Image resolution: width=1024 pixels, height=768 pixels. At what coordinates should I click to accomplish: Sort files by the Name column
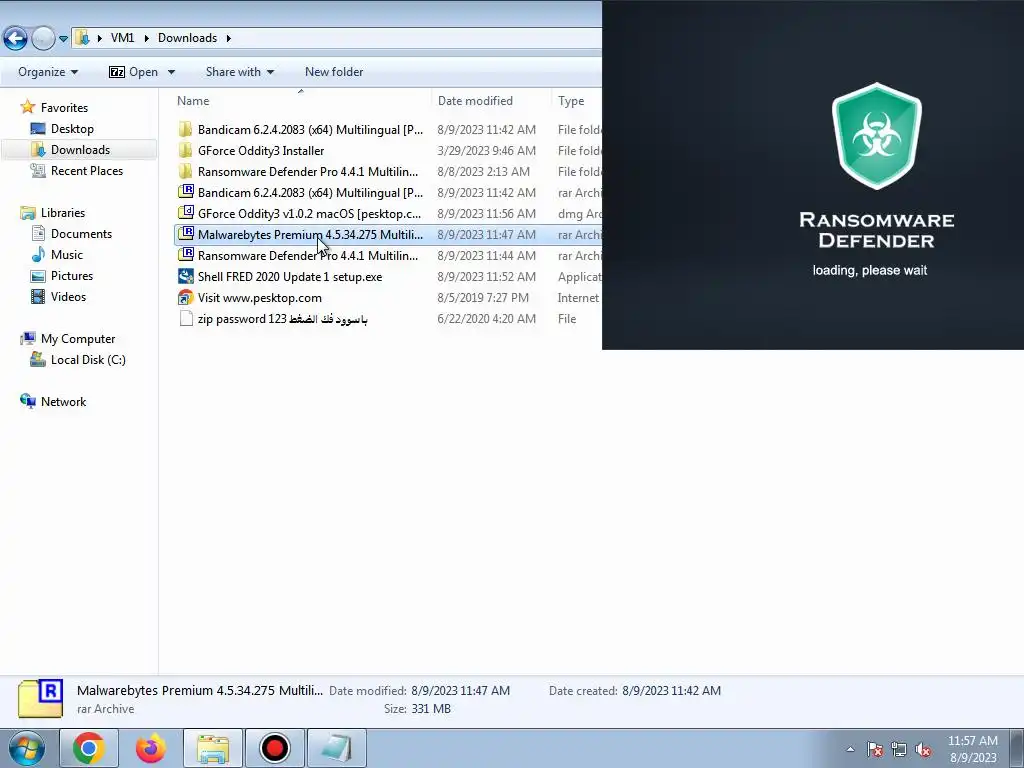click(x=193, y=101)
